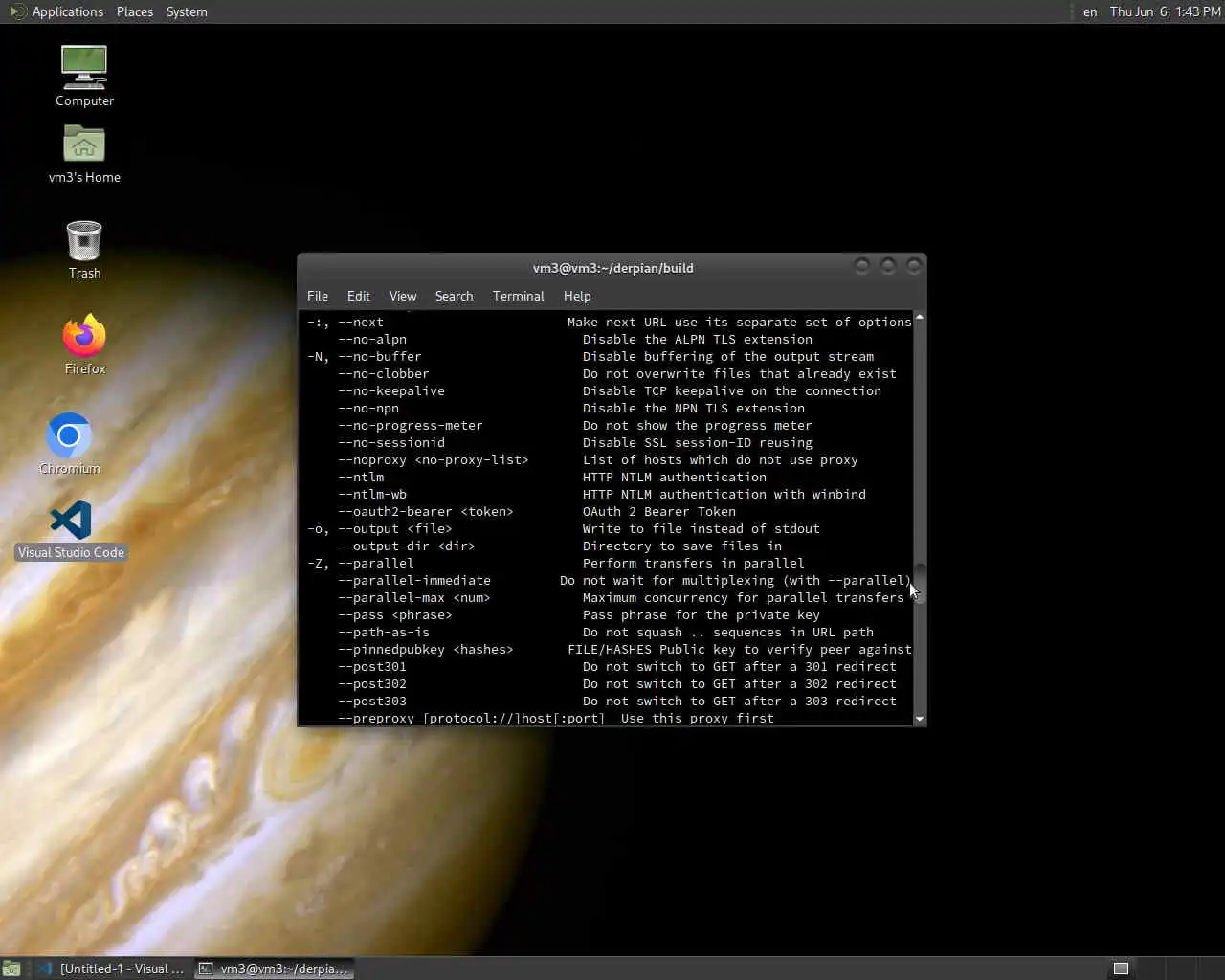The height and width of the screenshot is (980, 1225).
Task: Open the Places menu
Action: pos(134,11)
